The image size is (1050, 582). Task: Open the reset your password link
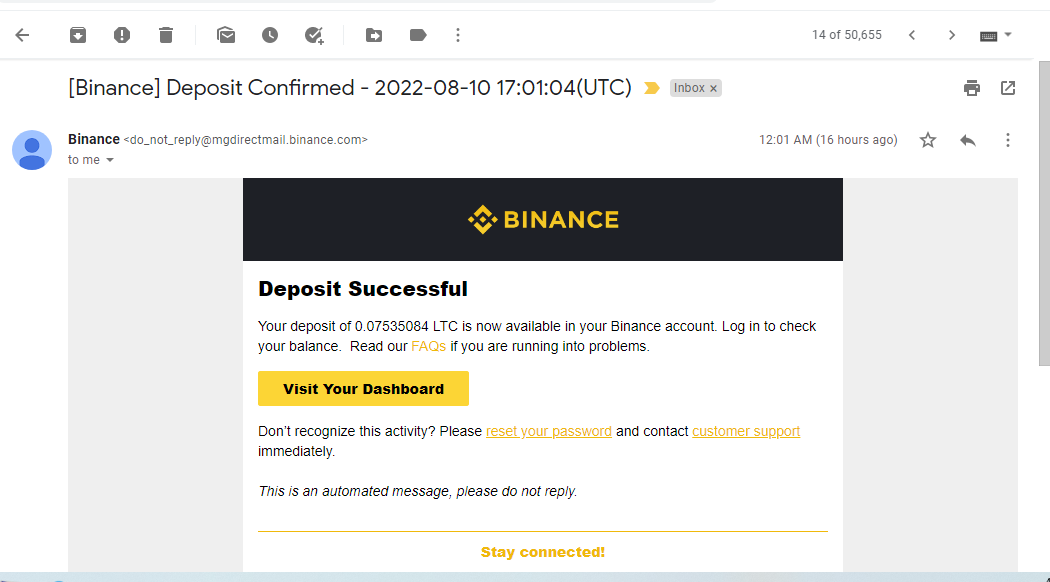pos(548,431)
